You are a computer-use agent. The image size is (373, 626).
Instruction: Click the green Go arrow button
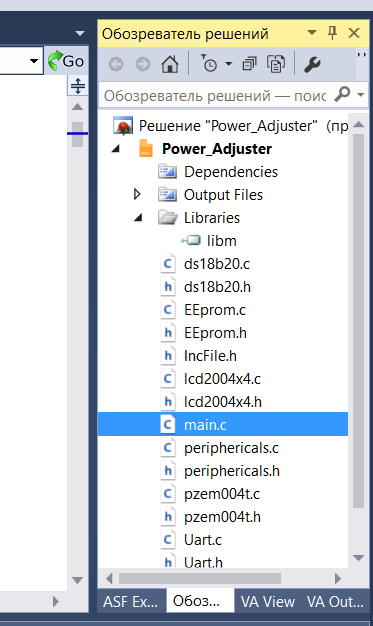(x=66, y=61)
